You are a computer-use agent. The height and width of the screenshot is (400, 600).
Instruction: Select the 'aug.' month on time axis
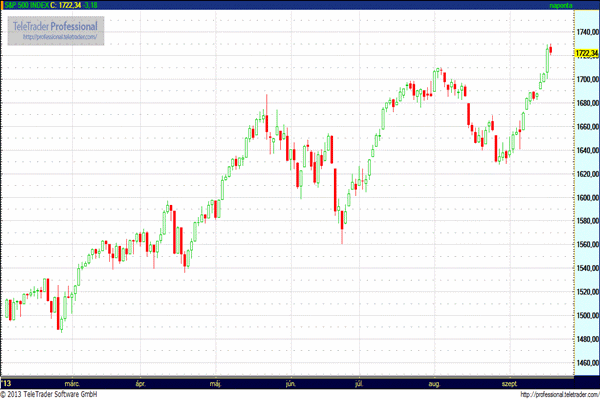tap(433, 383)
